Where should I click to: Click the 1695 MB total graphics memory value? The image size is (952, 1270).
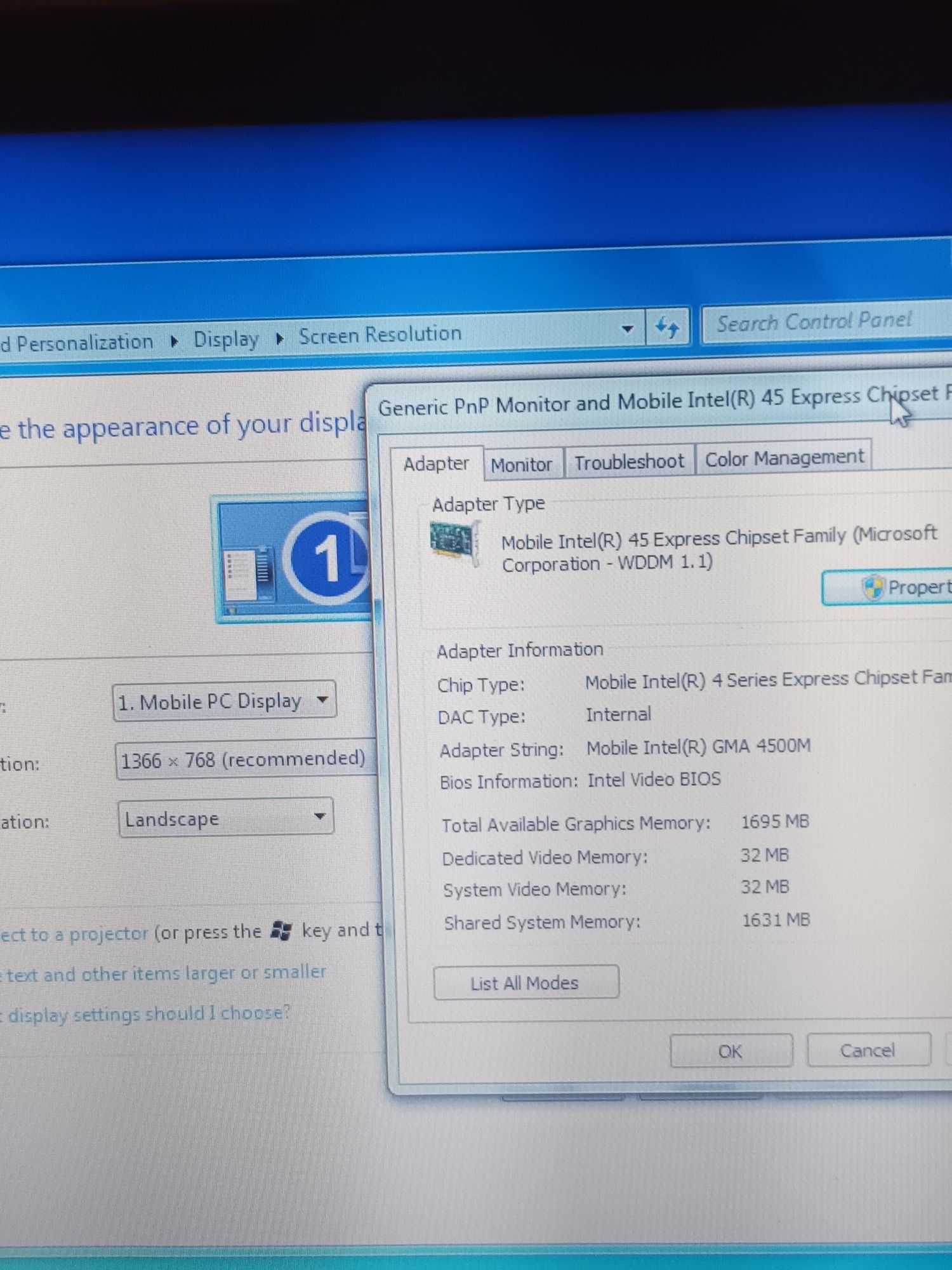tap(775, 822)
